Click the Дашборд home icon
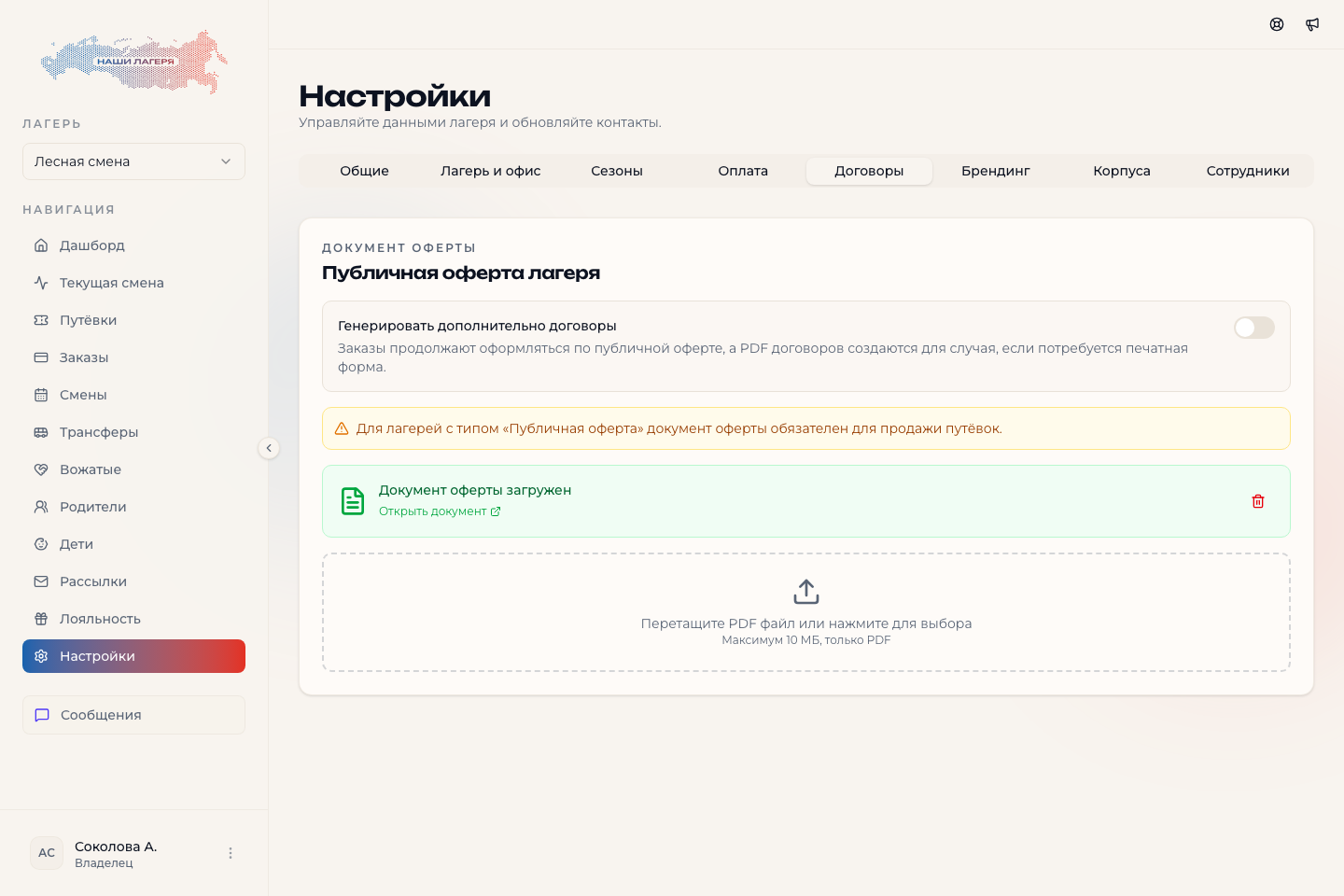Screen dimensions: 1344x896 tap(41, 245)
